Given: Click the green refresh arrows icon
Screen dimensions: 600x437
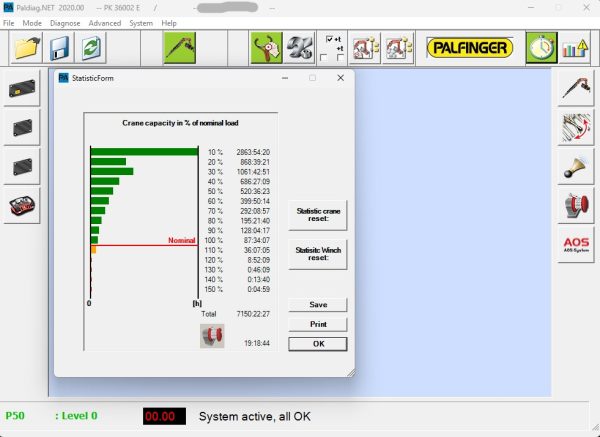Looking at the screenshot, I should tap(91, 47).
